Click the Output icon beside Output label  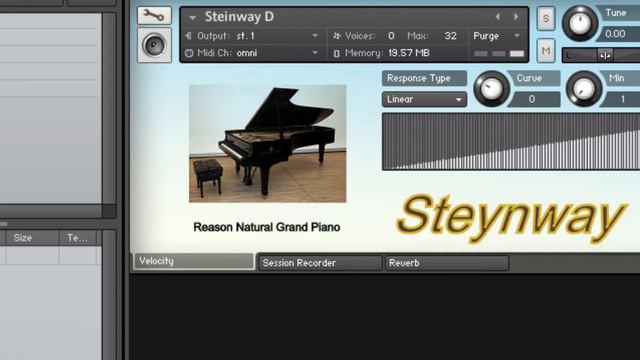point(189,36)
